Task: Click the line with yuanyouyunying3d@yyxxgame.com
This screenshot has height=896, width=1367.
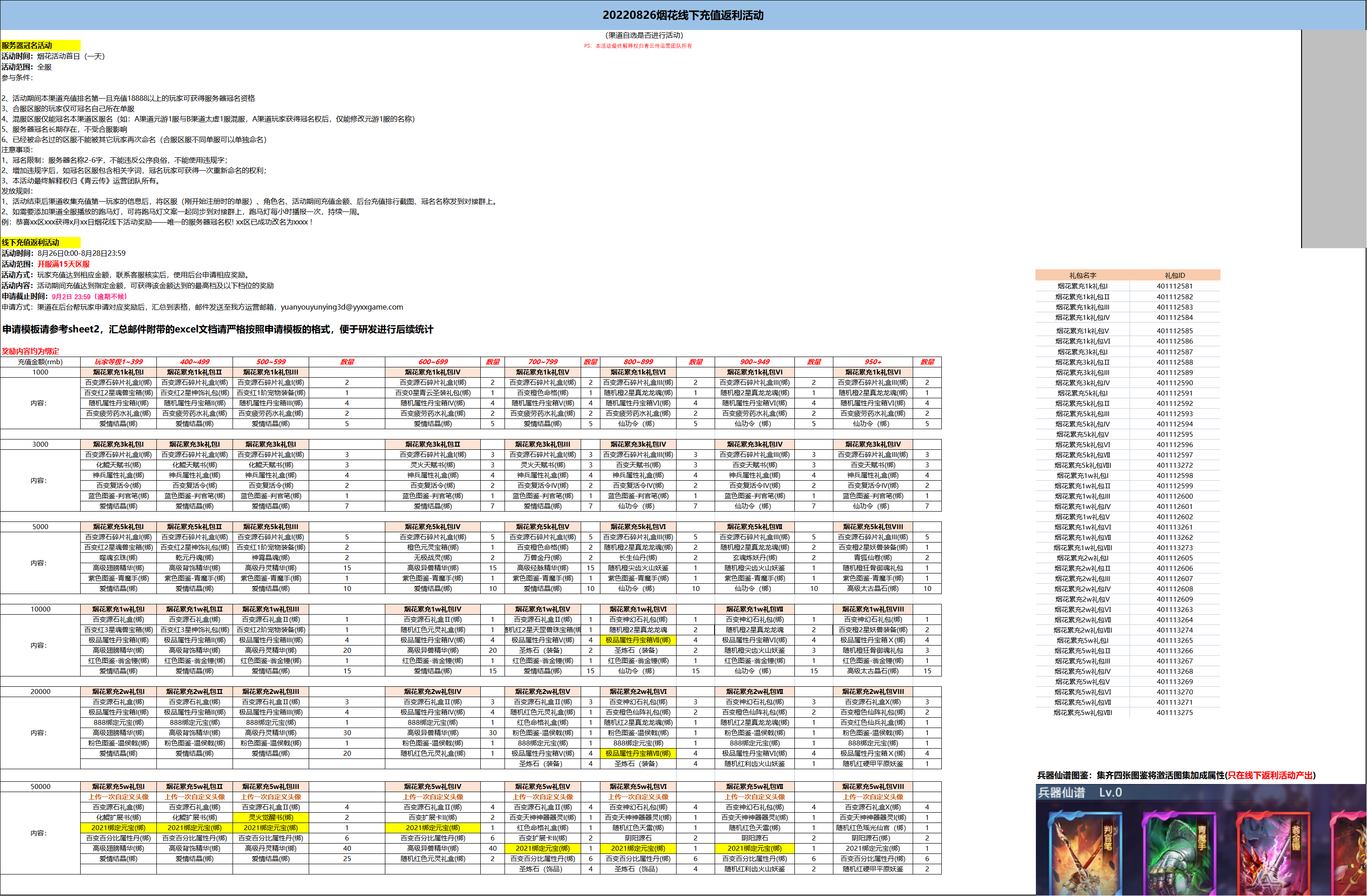Action: point(202,307)
